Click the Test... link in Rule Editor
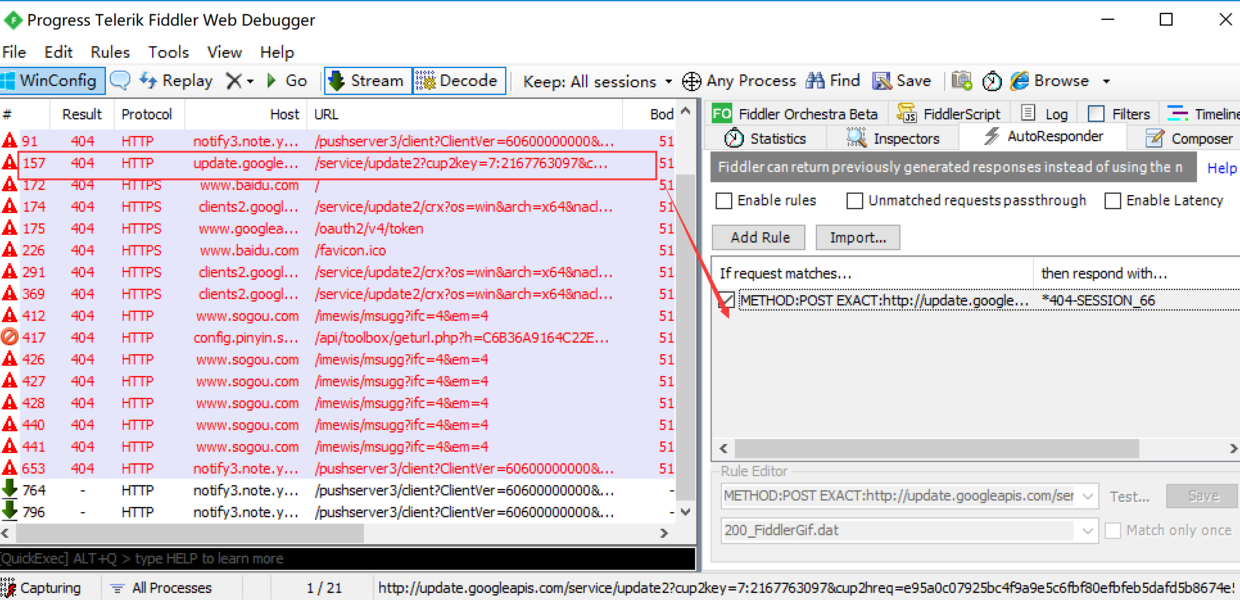This screenshot has width=1240, height=600. click(x=1129, y=496)
